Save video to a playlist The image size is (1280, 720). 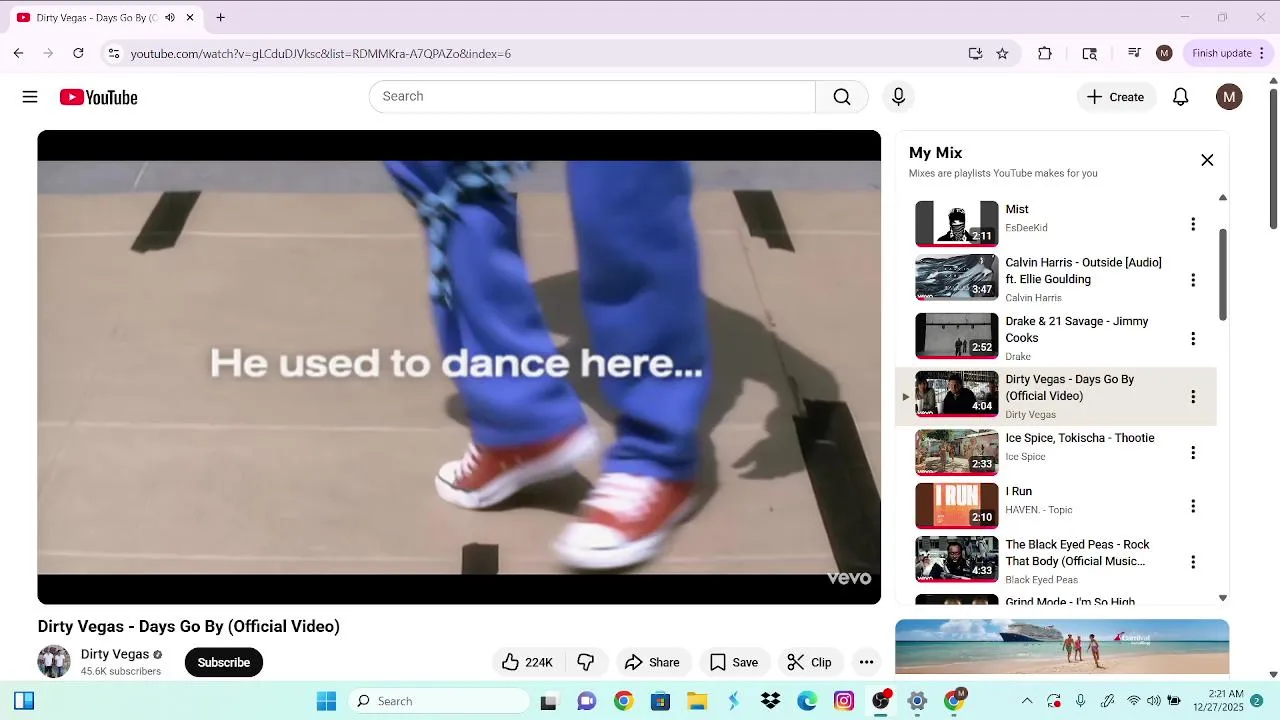coord(734,662)
